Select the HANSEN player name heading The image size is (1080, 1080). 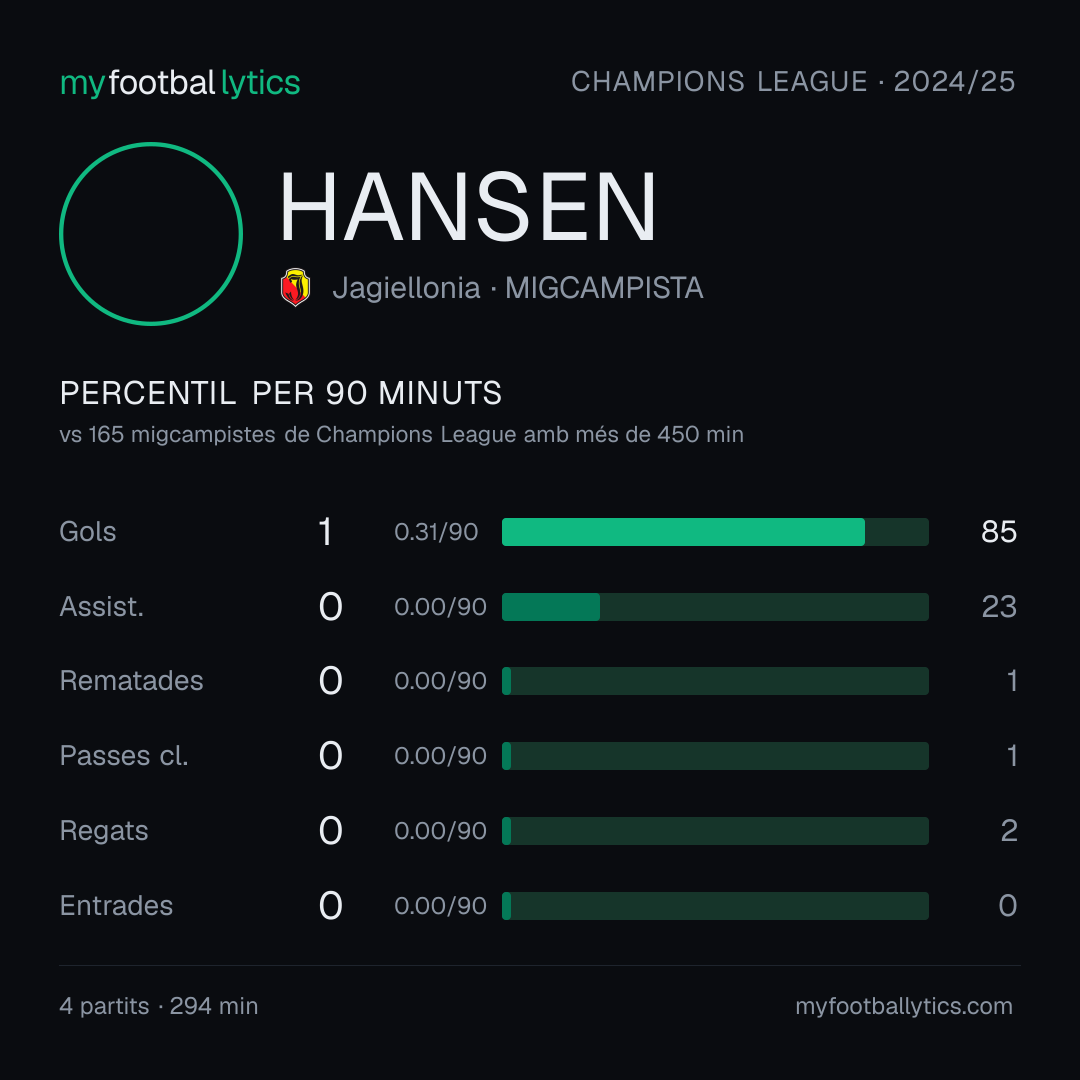click(468, 207)
